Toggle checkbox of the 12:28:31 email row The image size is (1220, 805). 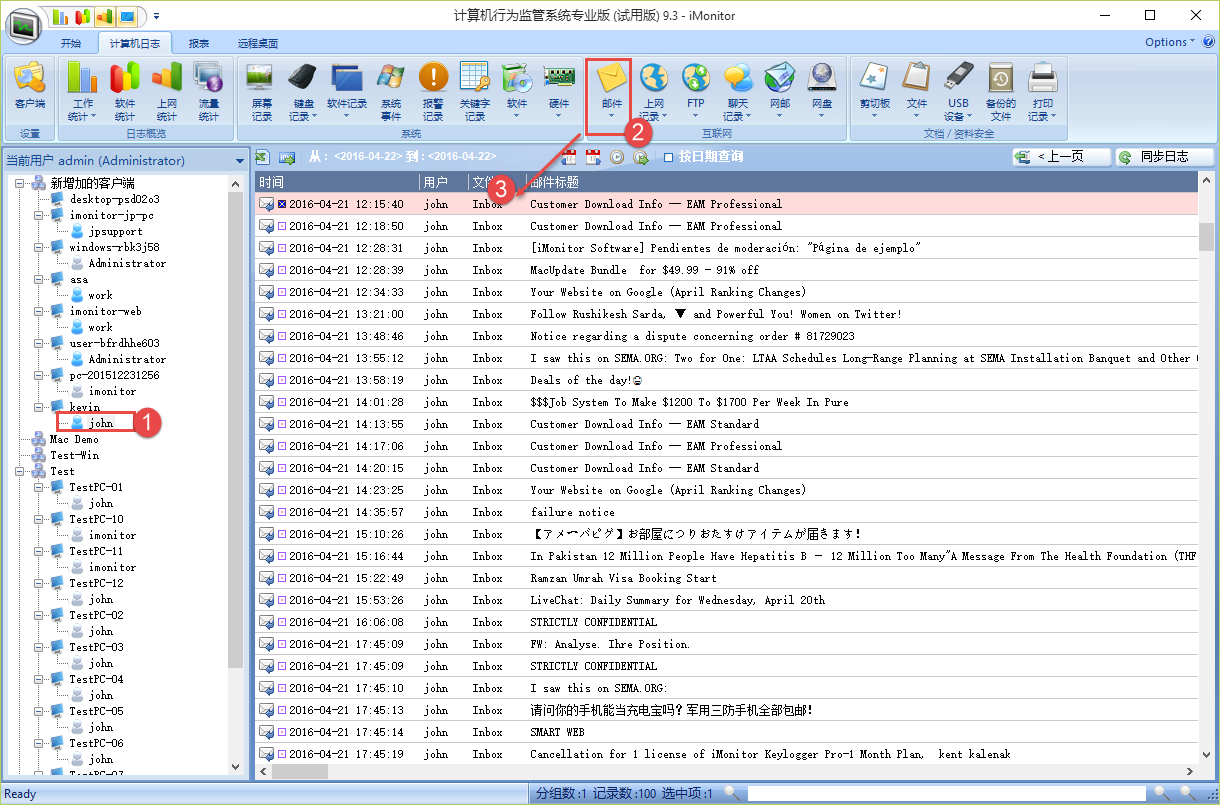[x=282, y=248]
